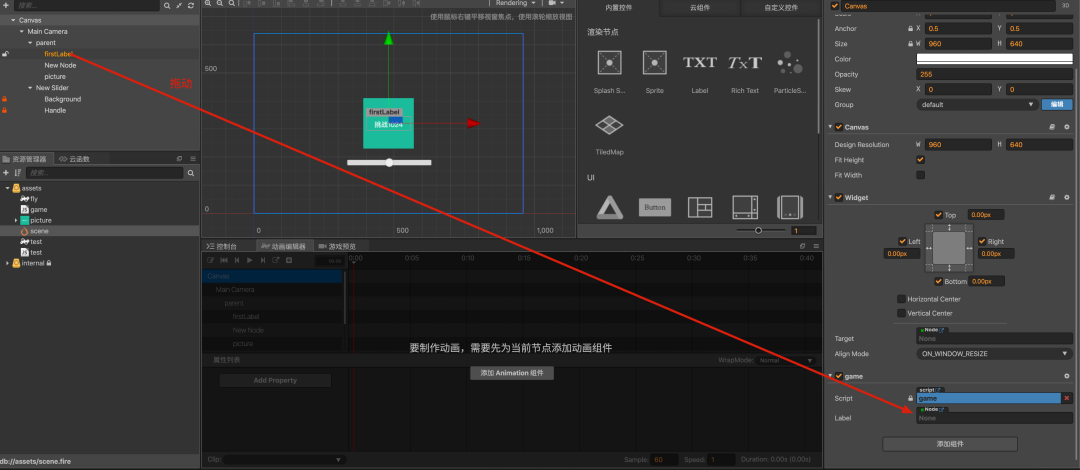
Task: Toggle the Widget Right checkbox
Action: (x=982, y=241)
